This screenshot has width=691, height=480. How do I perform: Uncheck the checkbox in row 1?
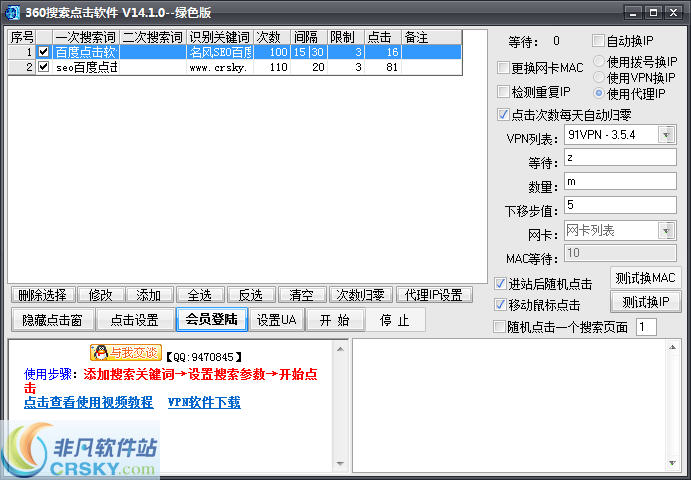(43, 52)
